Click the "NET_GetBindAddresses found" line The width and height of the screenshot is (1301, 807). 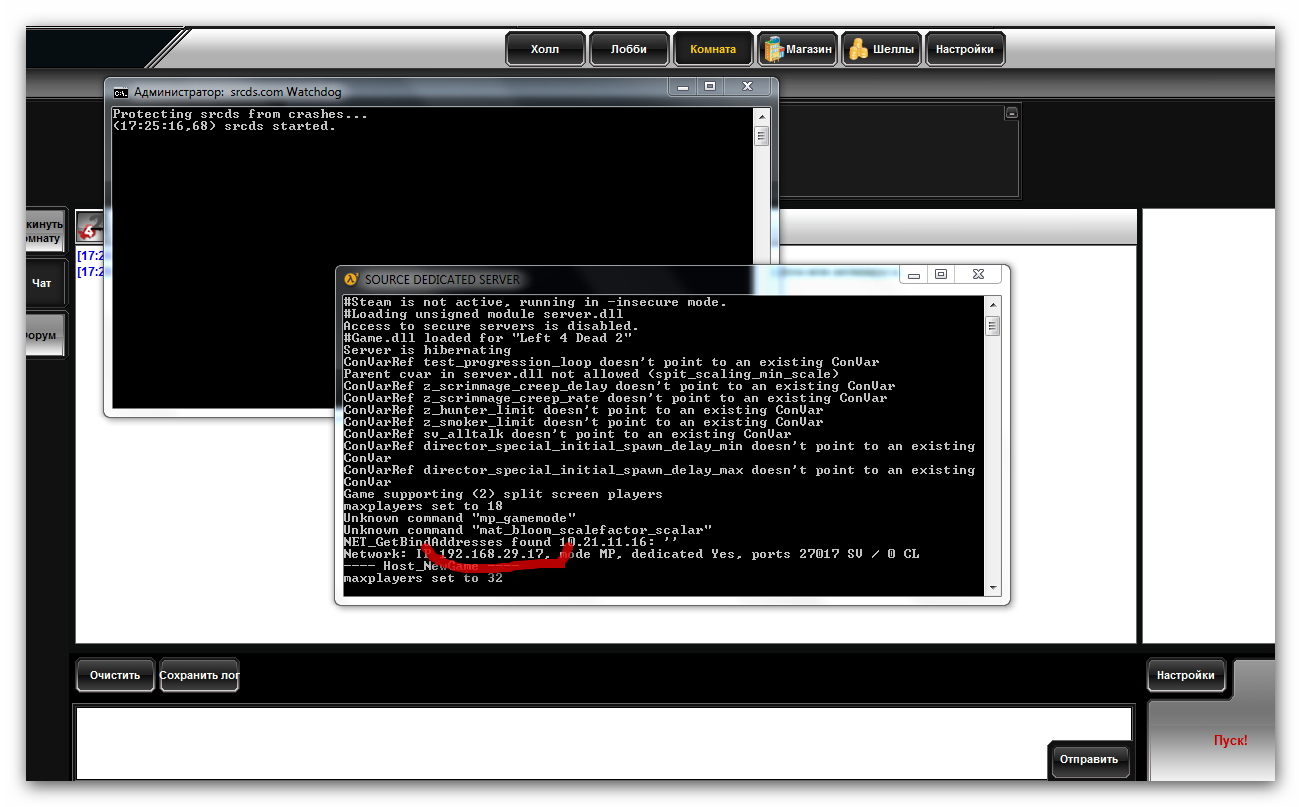511,542
